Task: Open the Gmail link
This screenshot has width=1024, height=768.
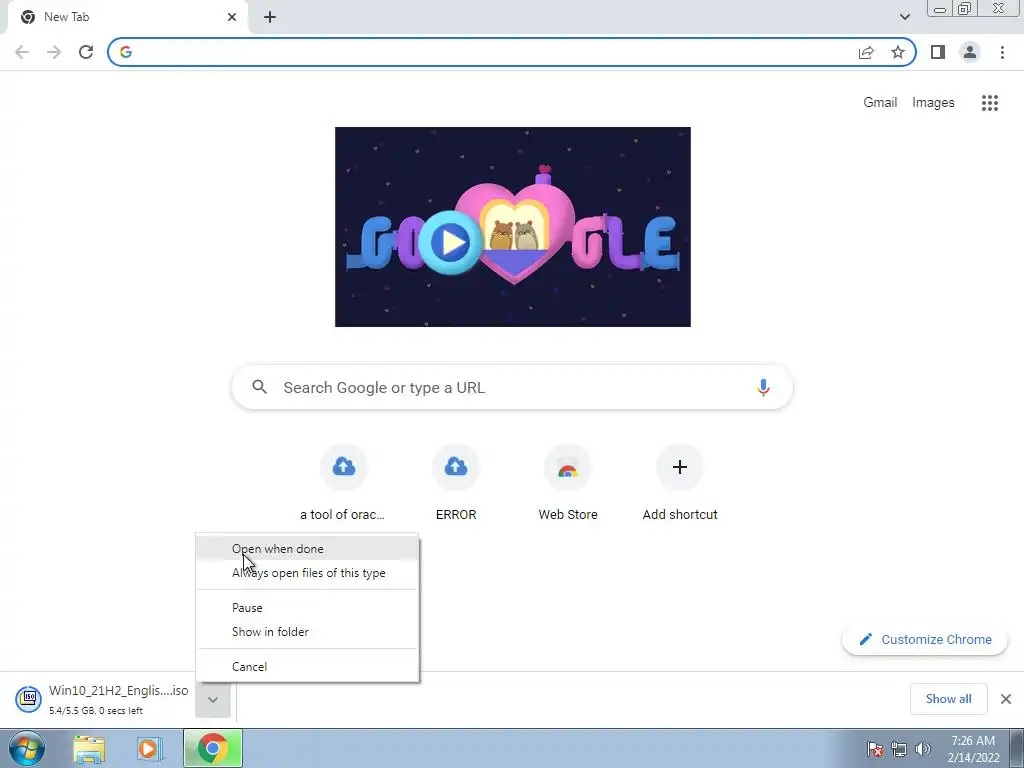Action: coord(880,103)
